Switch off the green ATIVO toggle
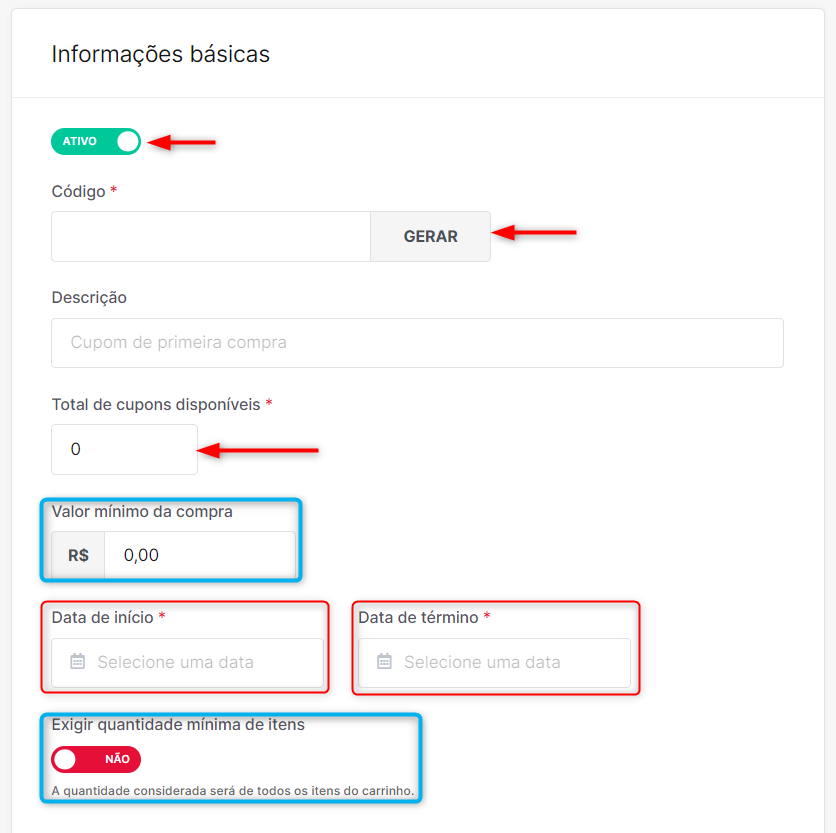 (x=96, y=141)
